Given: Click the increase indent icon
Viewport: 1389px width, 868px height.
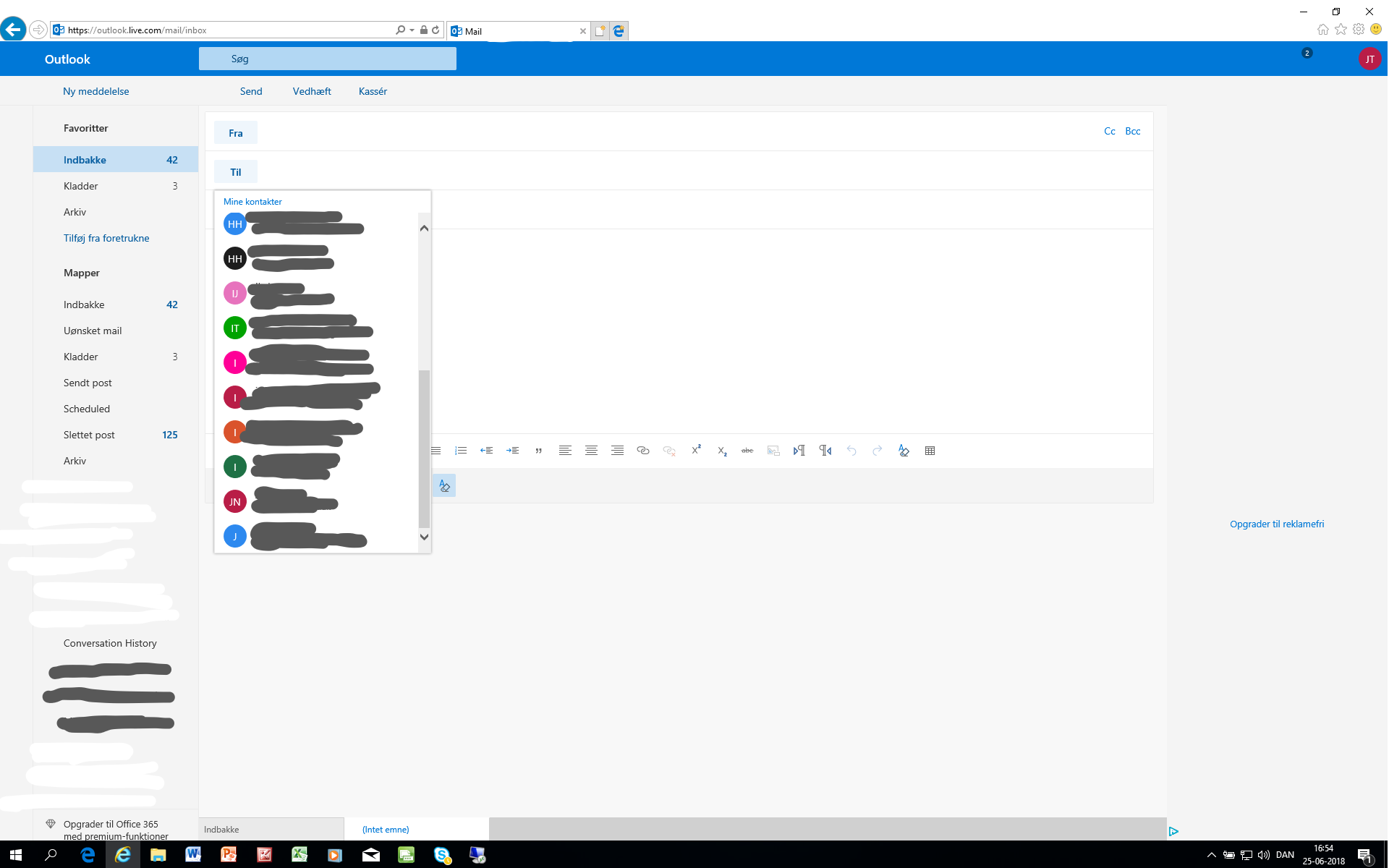Looking at the screenshot, I should (x=513, y=451).
